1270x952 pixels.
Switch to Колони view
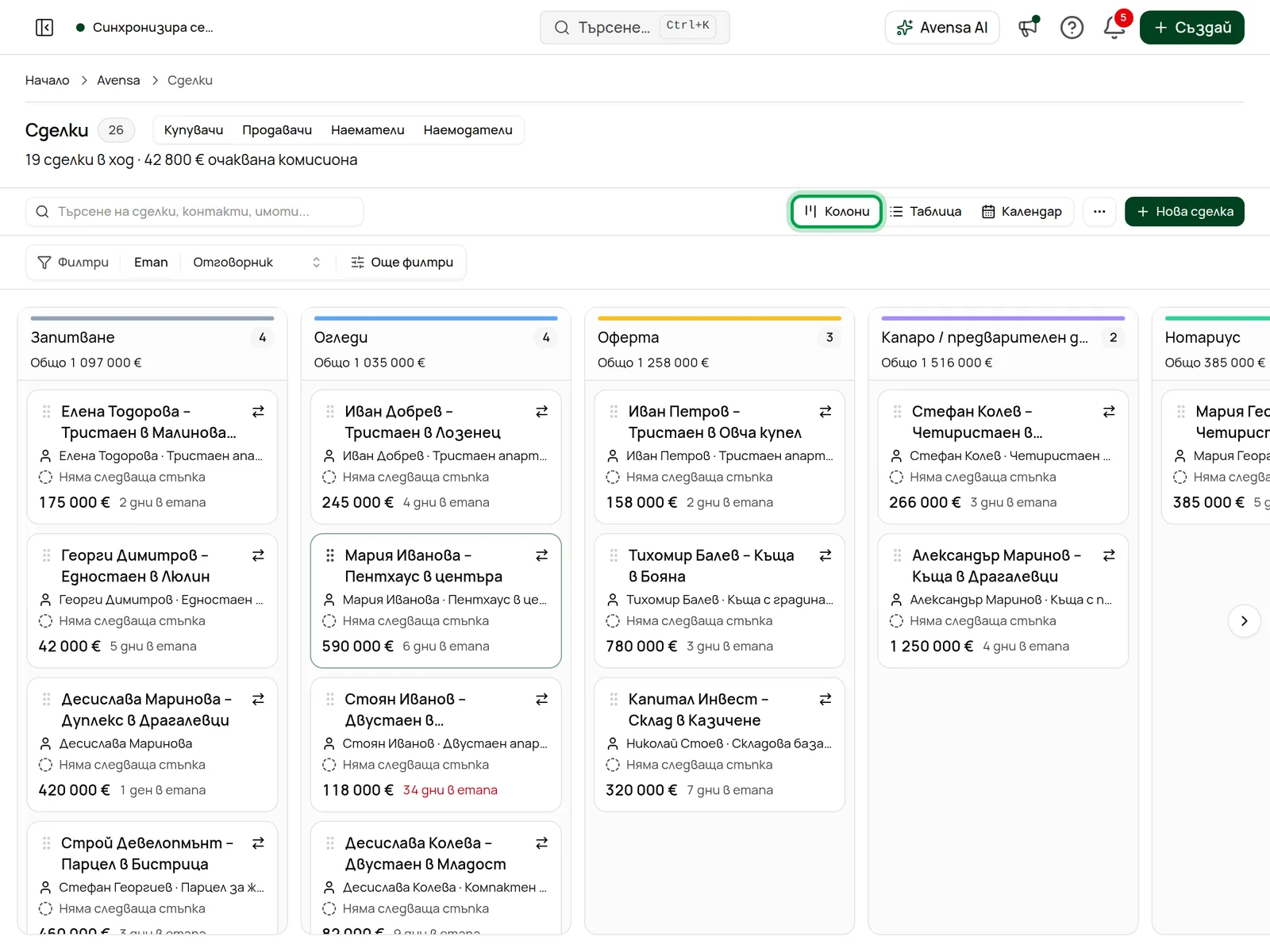[x=837, y=212]
